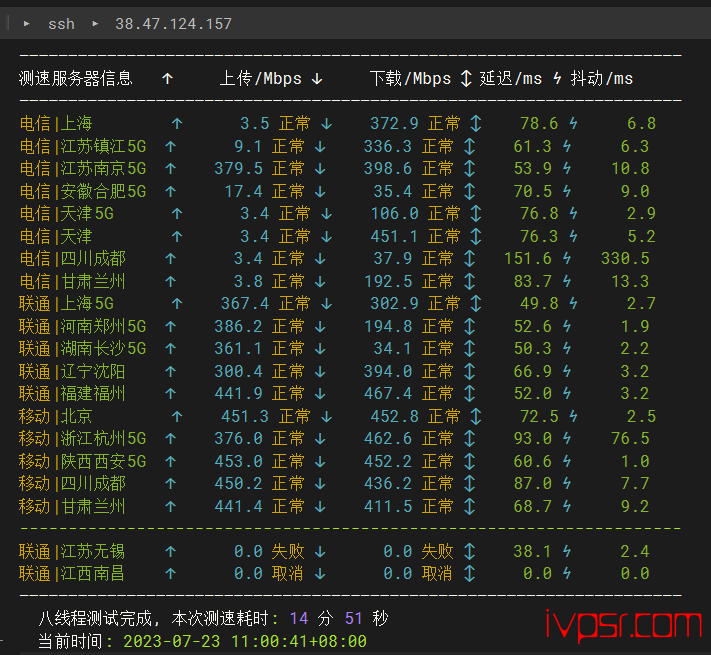Click the download 取消 status in 江西南昌 row
711x655 pixels.
click(437, 574)
